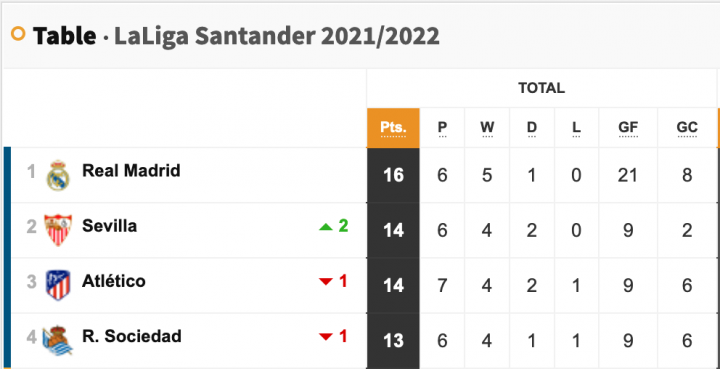This screenshot has height=369, width=720.
Task: Click the TOTAL section header
Action: (x=541, y=88)
